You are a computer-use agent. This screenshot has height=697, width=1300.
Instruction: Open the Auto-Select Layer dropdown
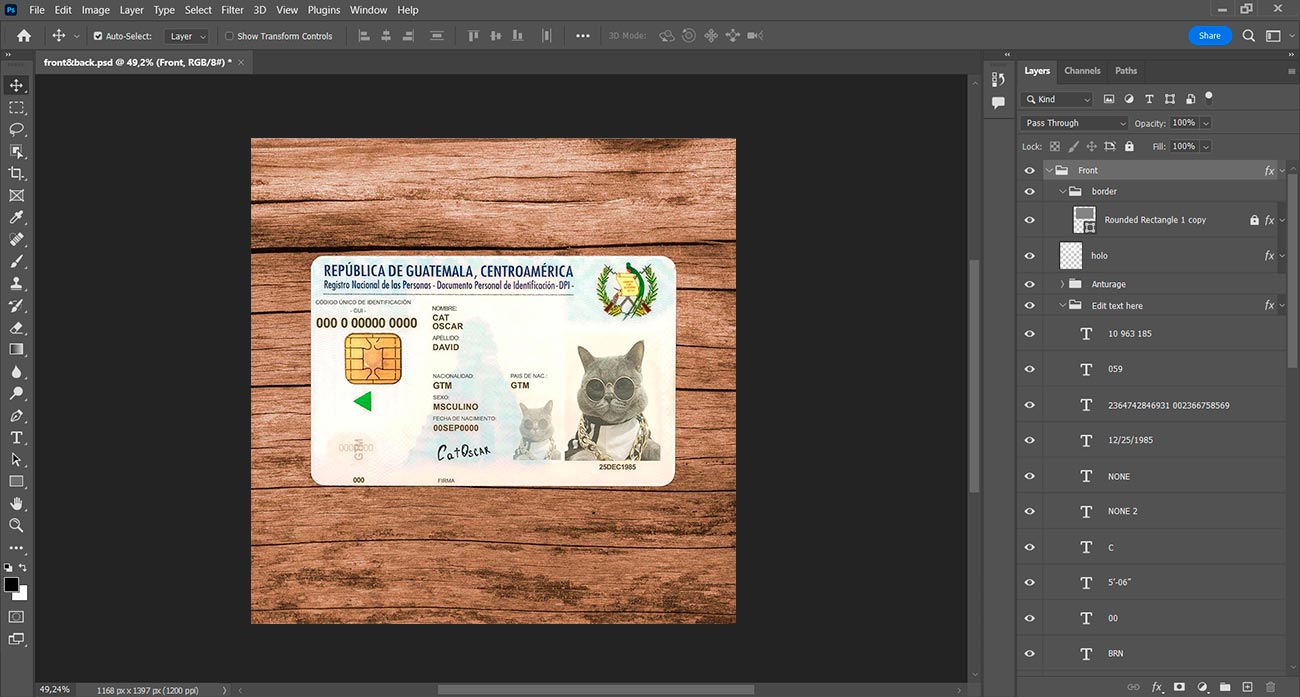(x=187, y=36)
